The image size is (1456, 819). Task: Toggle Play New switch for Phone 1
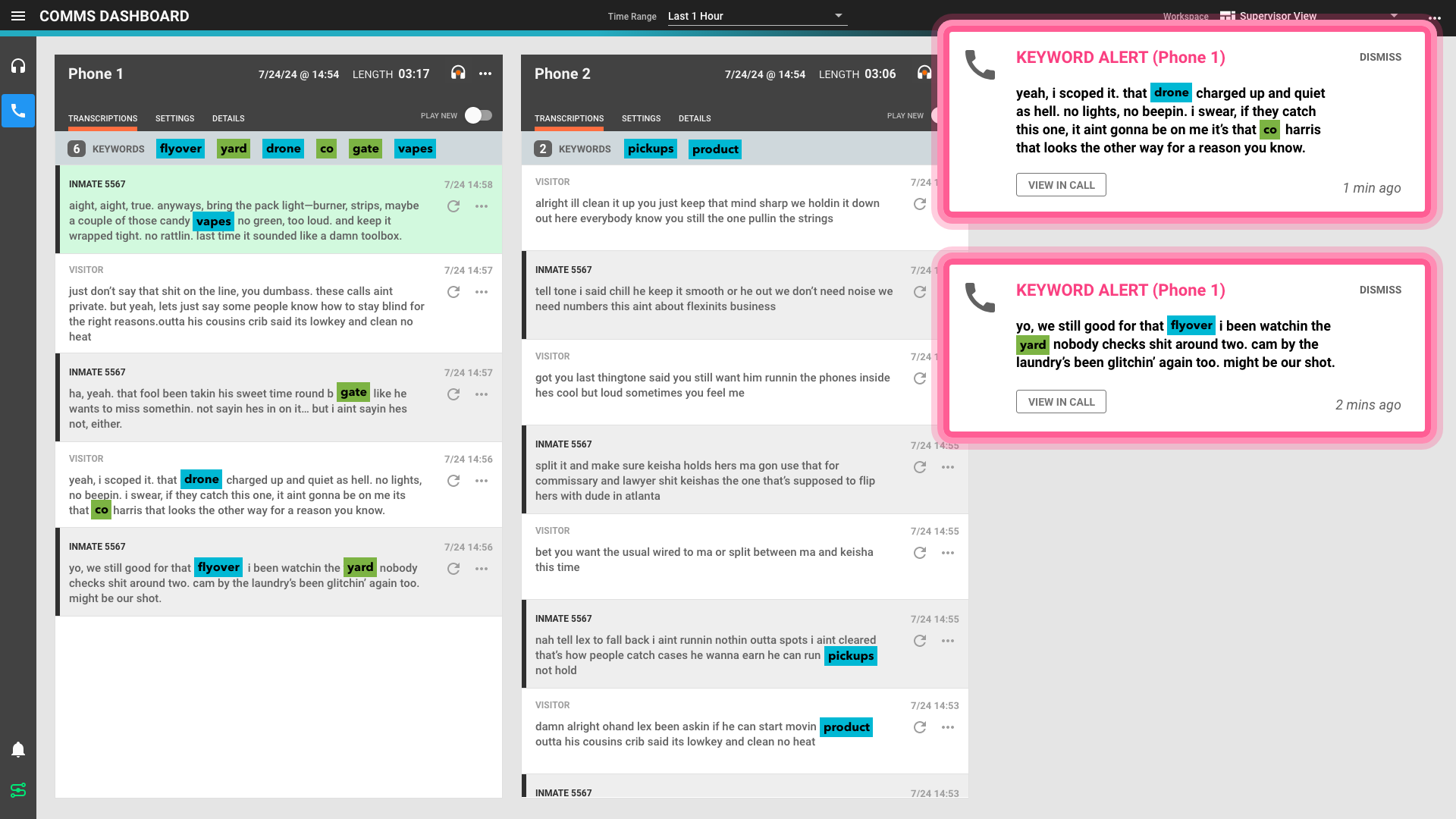(479, 115)
